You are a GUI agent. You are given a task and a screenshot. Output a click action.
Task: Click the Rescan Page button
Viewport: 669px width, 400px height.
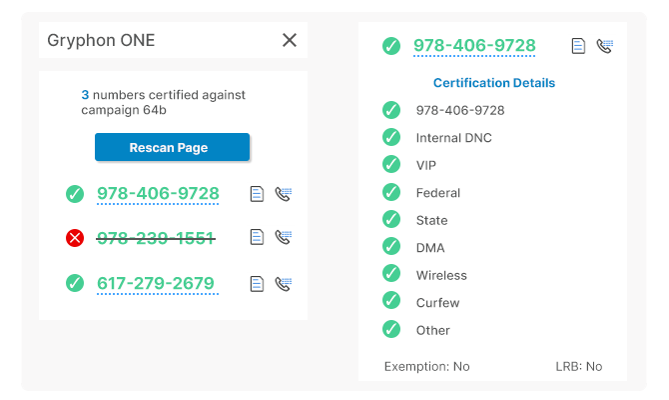(x=172, y=147)
